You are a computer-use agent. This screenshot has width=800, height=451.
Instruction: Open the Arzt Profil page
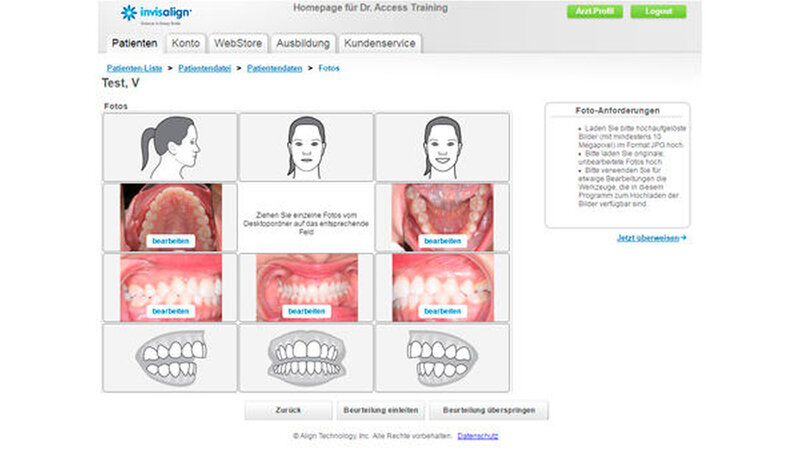click(x=594, y=11)
